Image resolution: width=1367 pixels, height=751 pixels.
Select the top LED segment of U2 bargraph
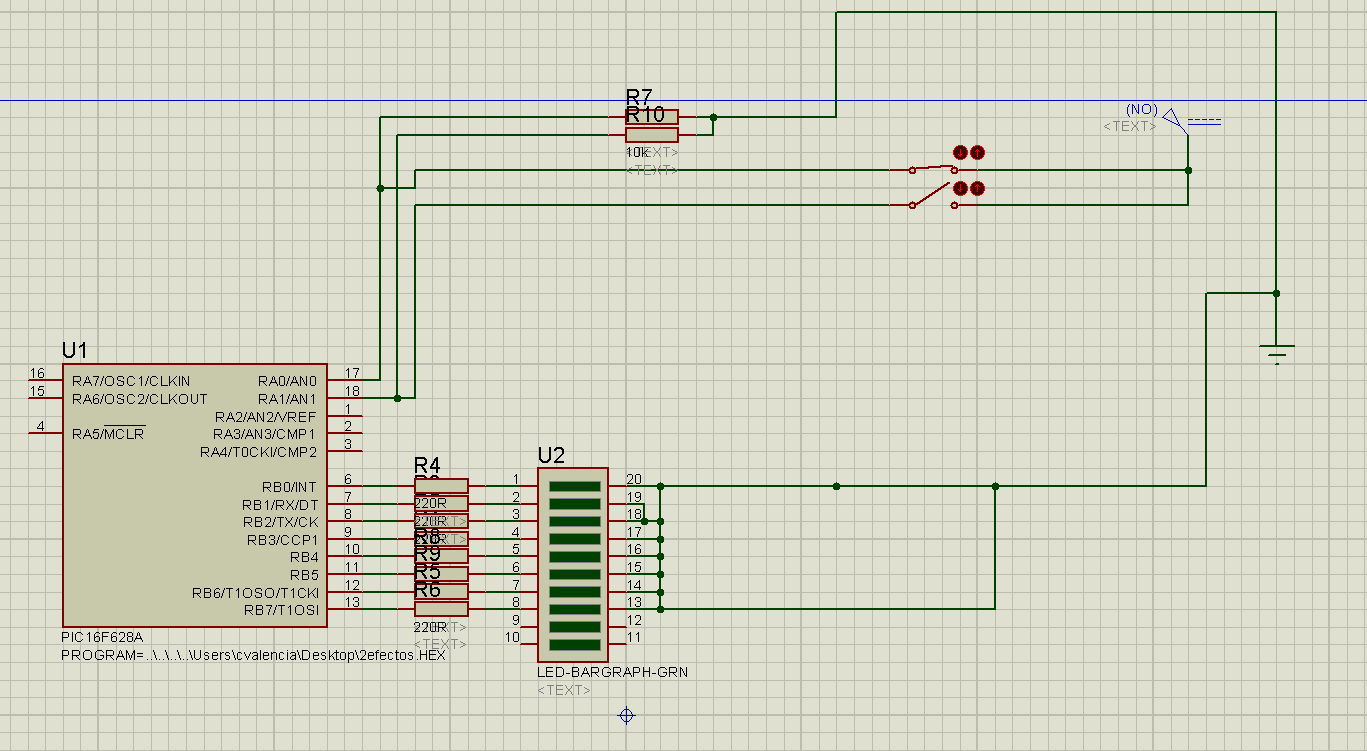tap(574, 486)
